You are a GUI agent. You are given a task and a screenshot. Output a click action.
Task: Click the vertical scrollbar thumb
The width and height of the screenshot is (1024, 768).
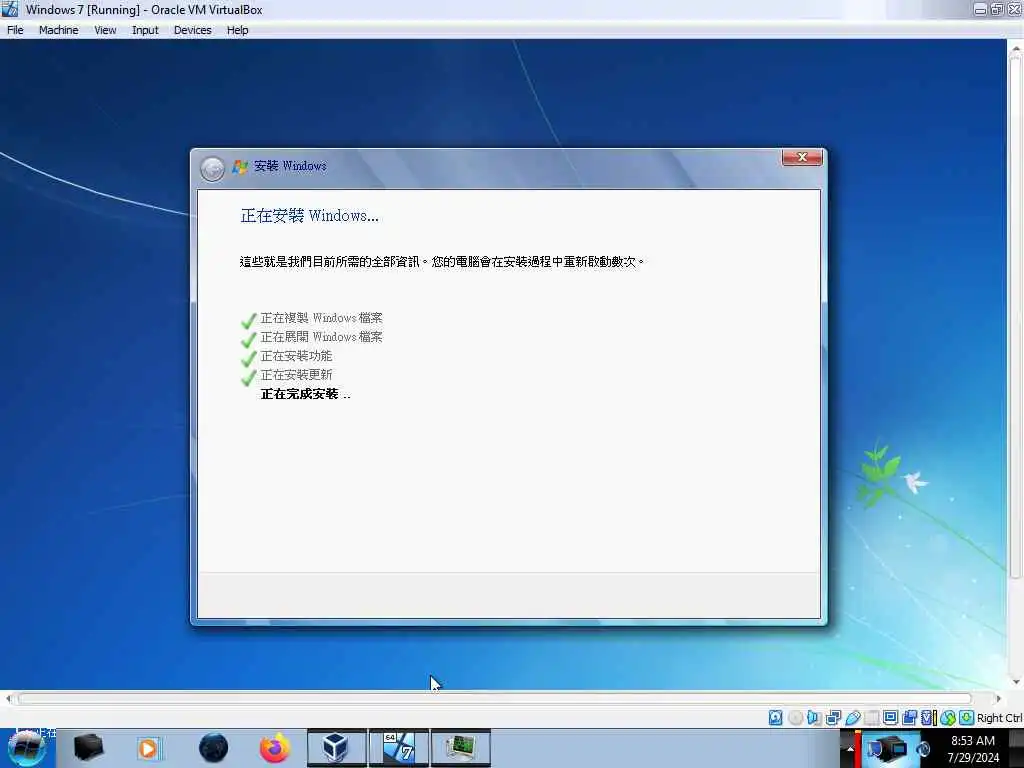1016,317
